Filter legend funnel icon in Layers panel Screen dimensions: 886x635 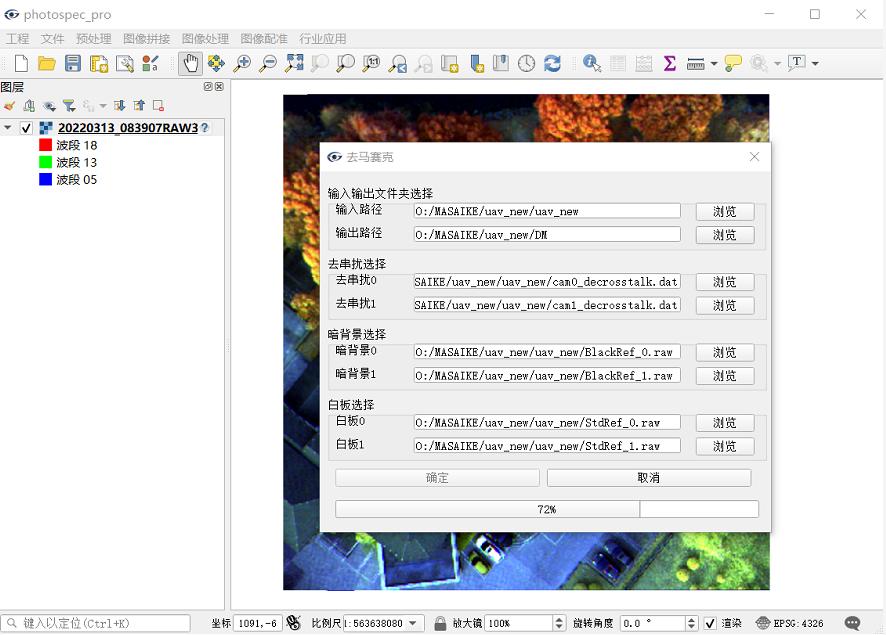point(69,106)
